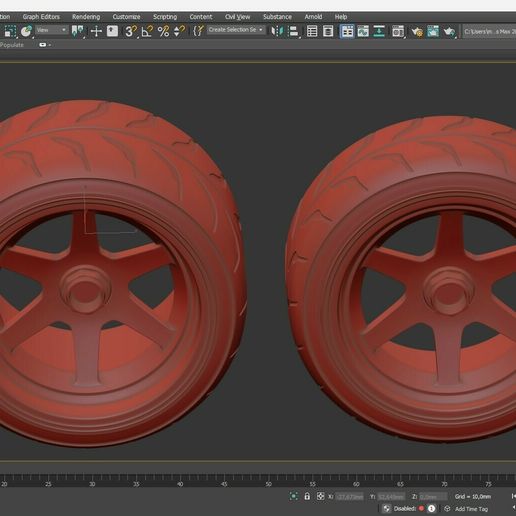Click the ribbon minimize toggle button
516x516 pixels.
(x=43, y=45)
